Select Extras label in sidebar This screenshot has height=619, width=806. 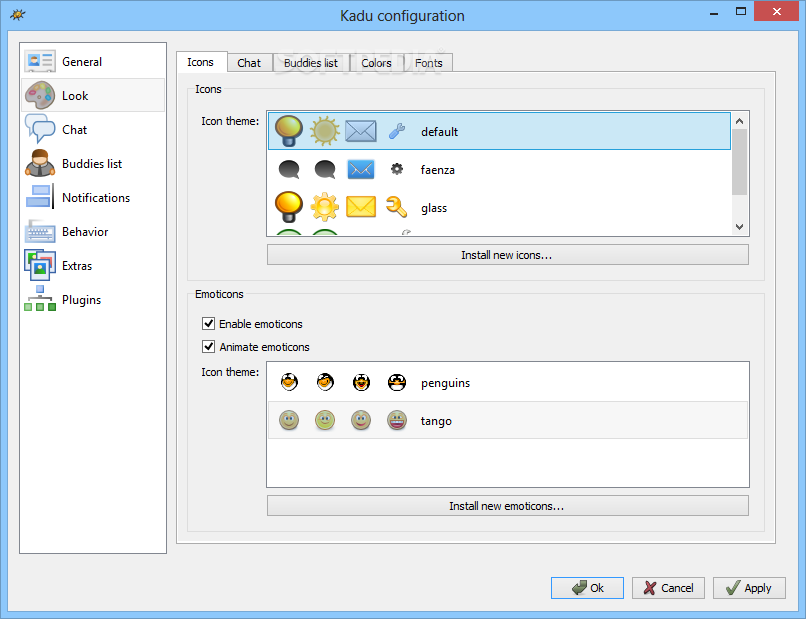77,266
